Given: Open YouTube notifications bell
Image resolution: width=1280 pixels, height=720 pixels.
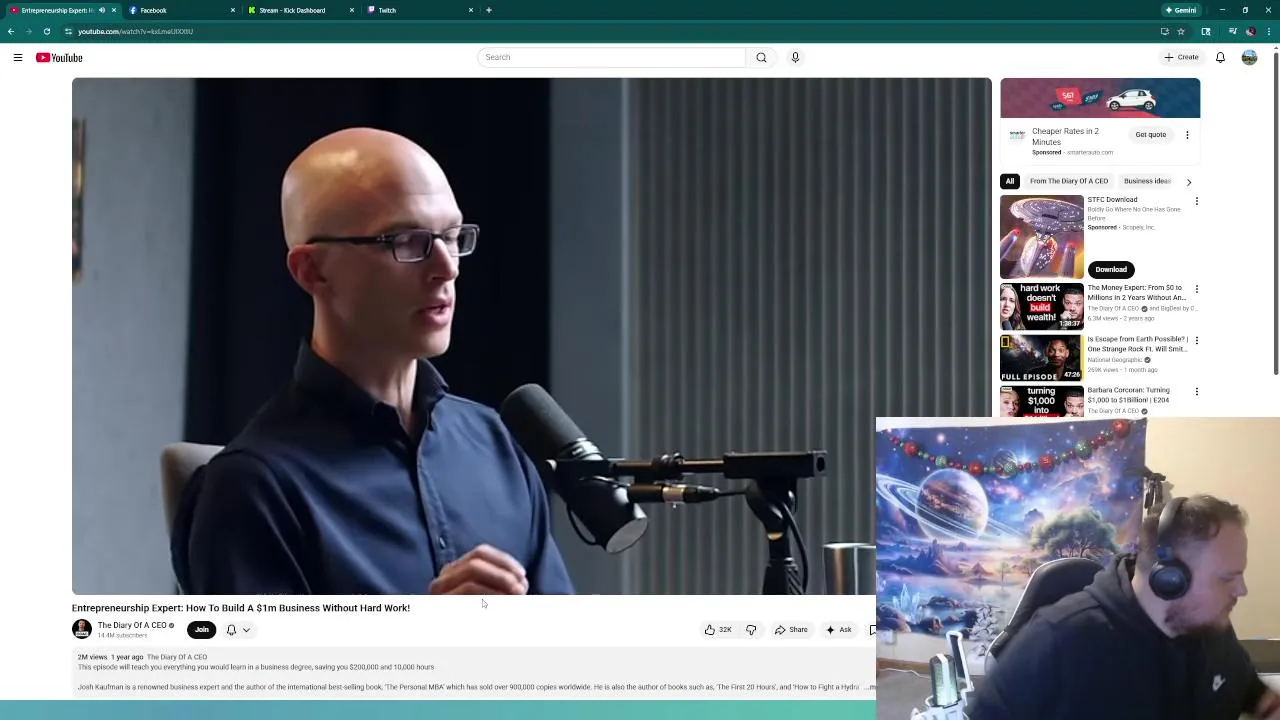Looking at the screenshot, I should [x=1220, y=57].
